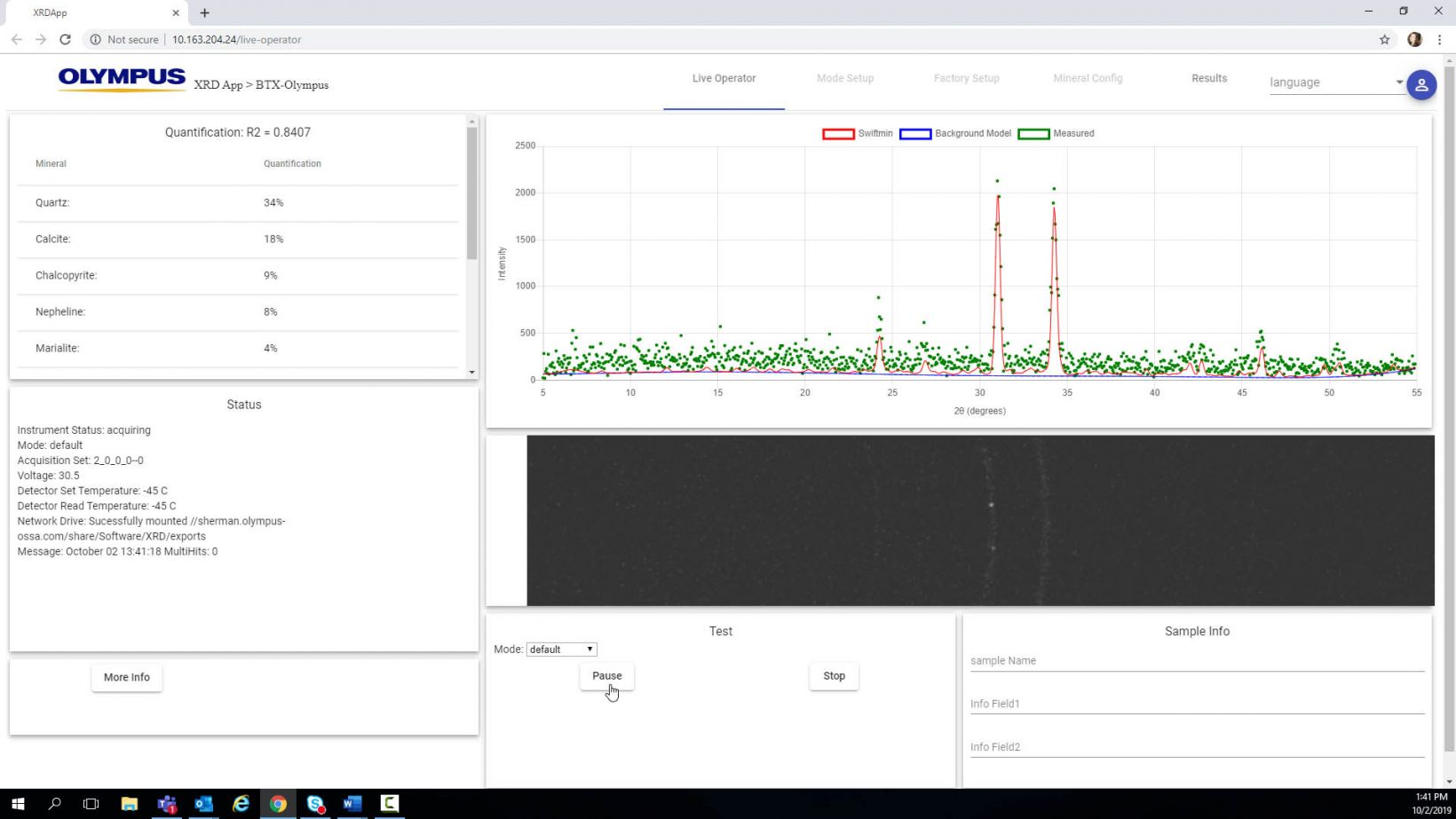Viewport: 1456px width, 819px height.
Task: Toggle the Background Model legend series
Action: point(955,134)
